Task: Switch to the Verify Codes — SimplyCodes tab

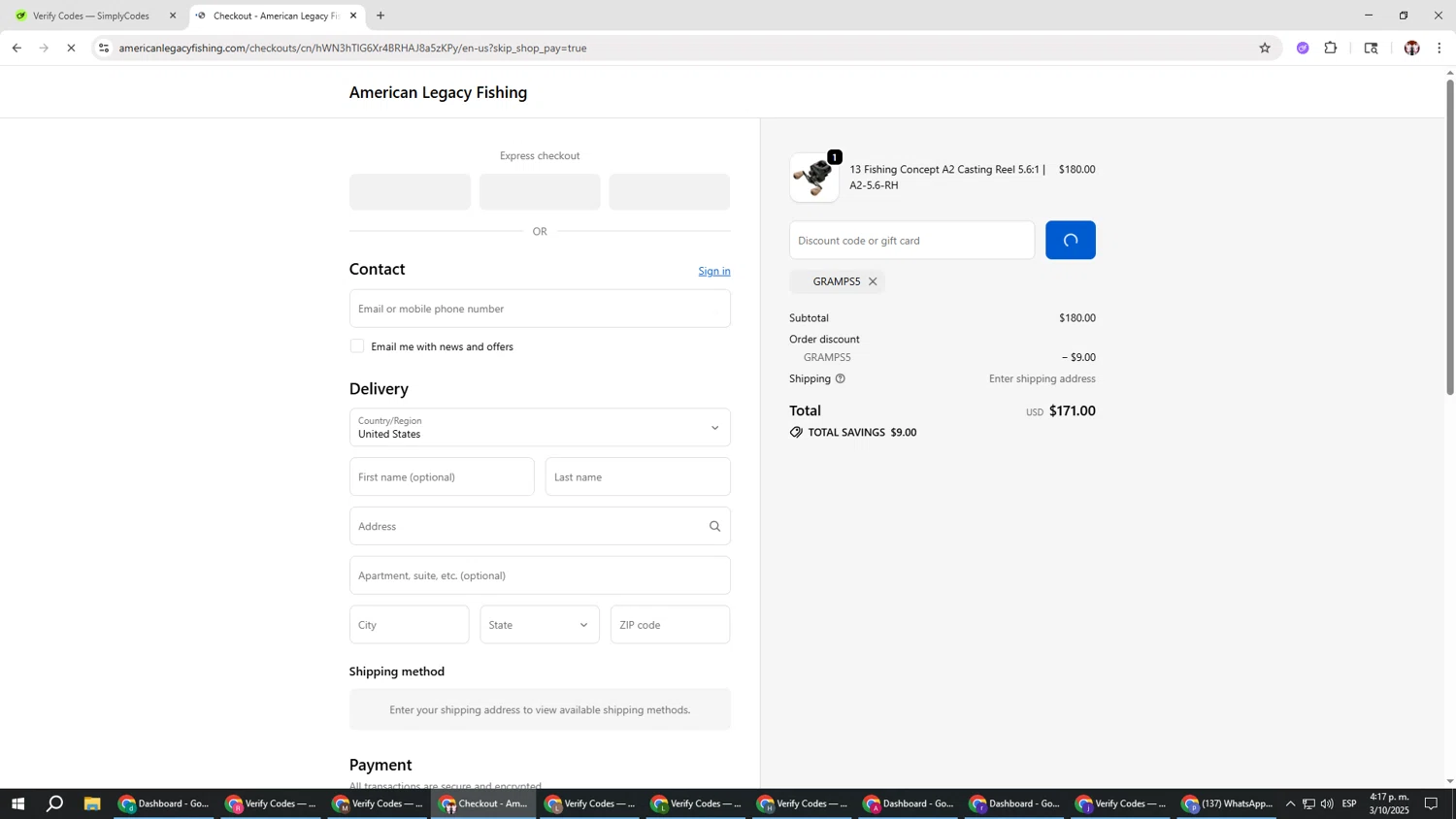Action: click(x=91, y=16)
